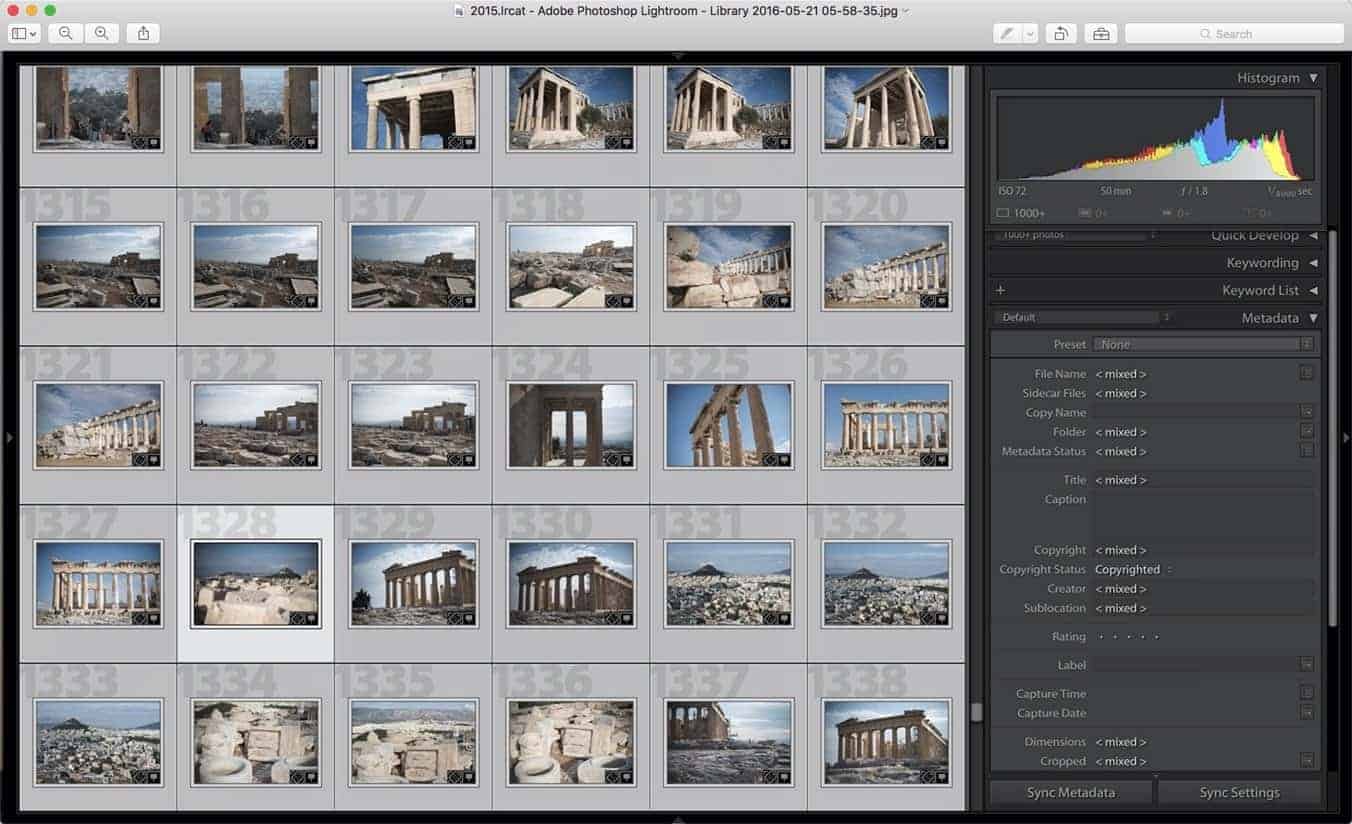Show the Markup toolbox toolbar
The height and width of the screenshot is (824, 1352).
[x=1101, y=33]
